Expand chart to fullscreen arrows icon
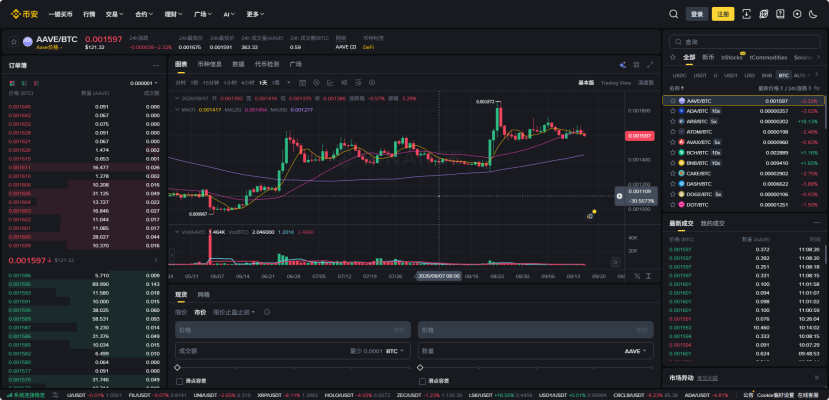829x400 pixels. pos(650,64)
